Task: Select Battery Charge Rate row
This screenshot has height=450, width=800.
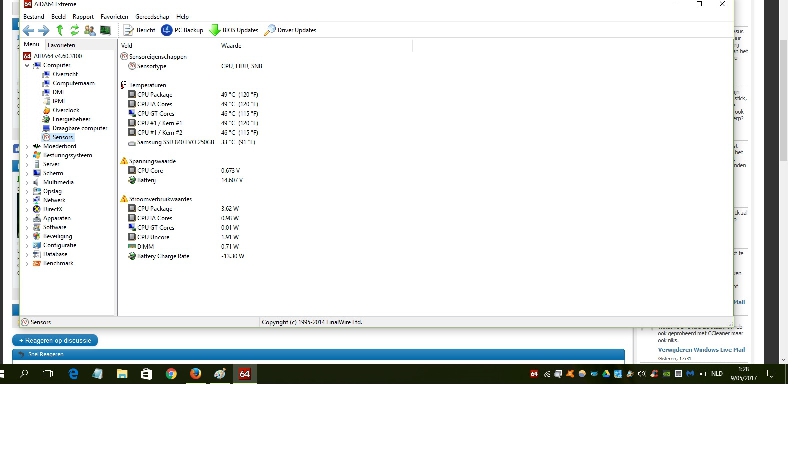Action: coord(186,256)
